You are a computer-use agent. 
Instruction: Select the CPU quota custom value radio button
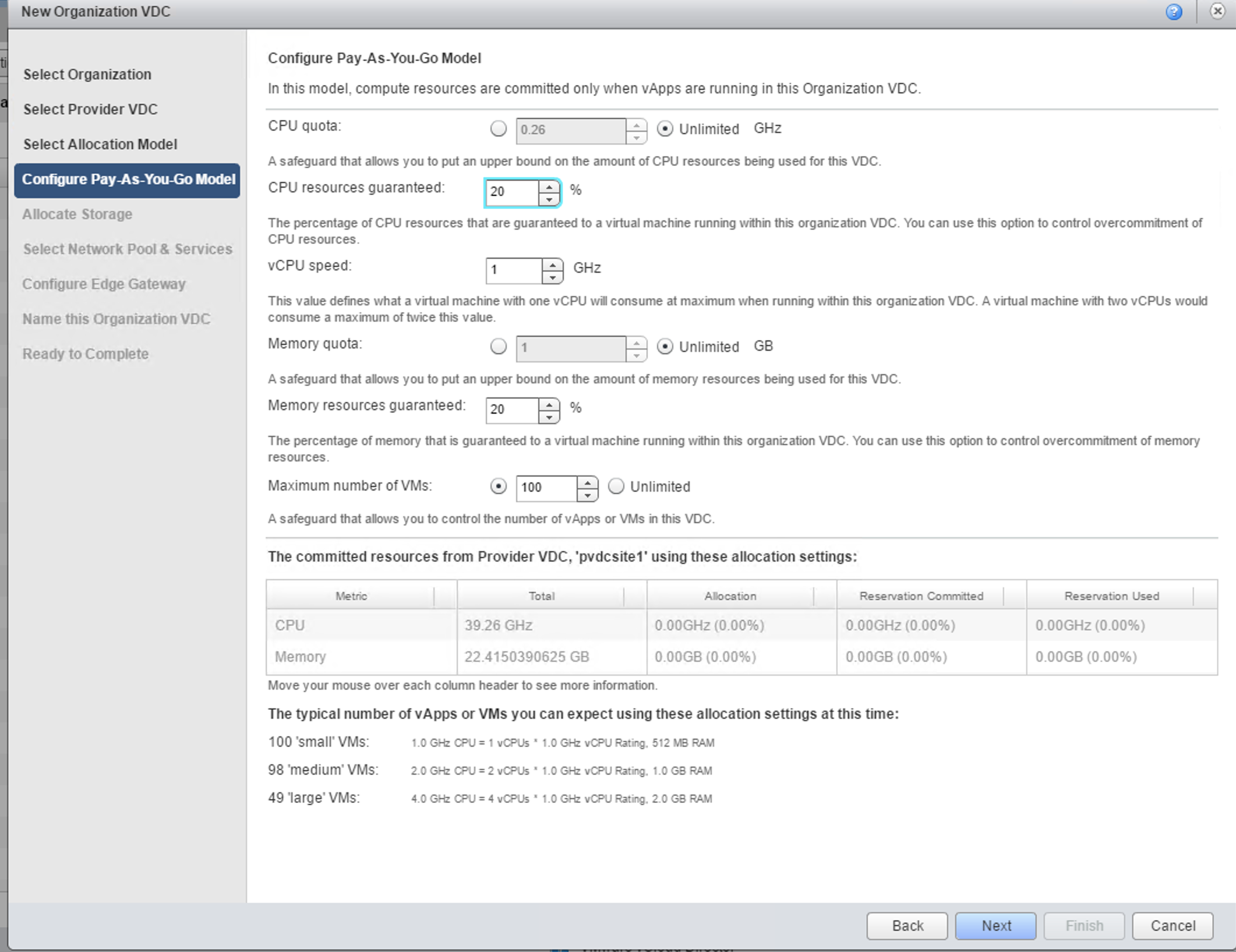[498, 129]
